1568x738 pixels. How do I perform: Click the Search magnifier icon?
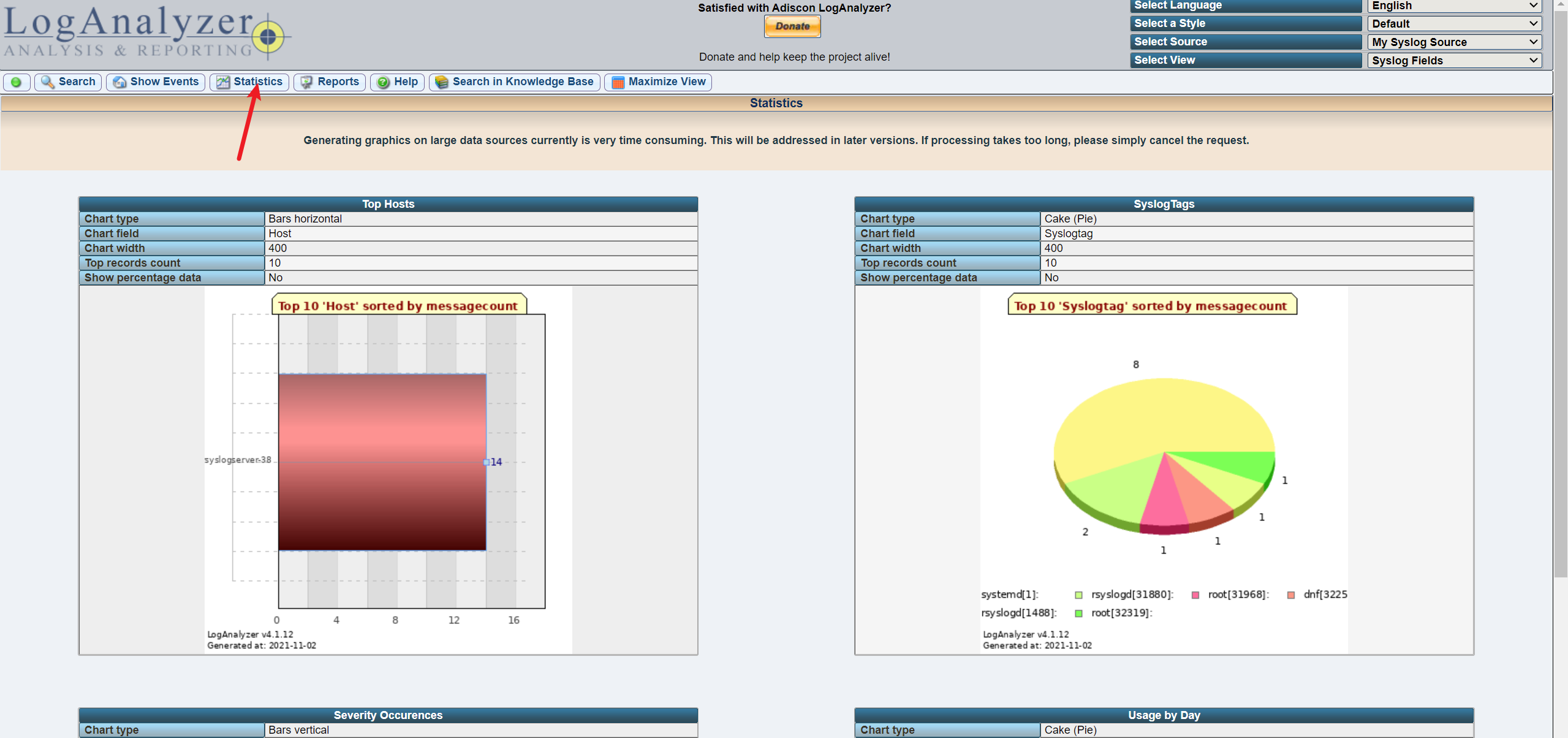[47, 82]
